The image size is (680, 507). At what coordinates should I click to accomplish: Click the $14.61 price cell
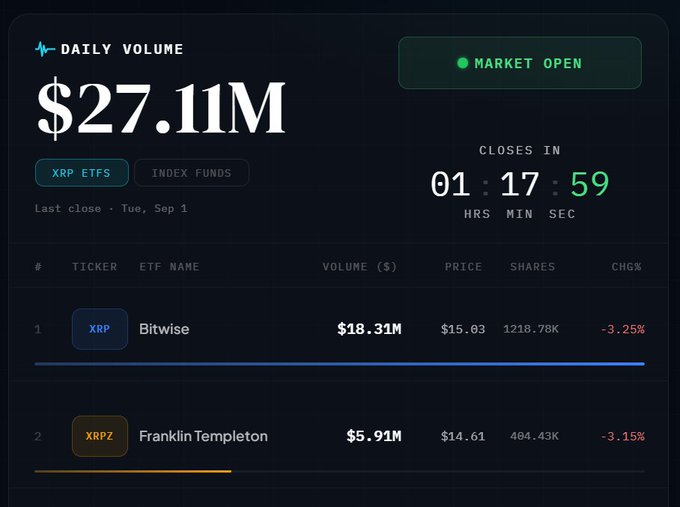[x=463, y=436]
